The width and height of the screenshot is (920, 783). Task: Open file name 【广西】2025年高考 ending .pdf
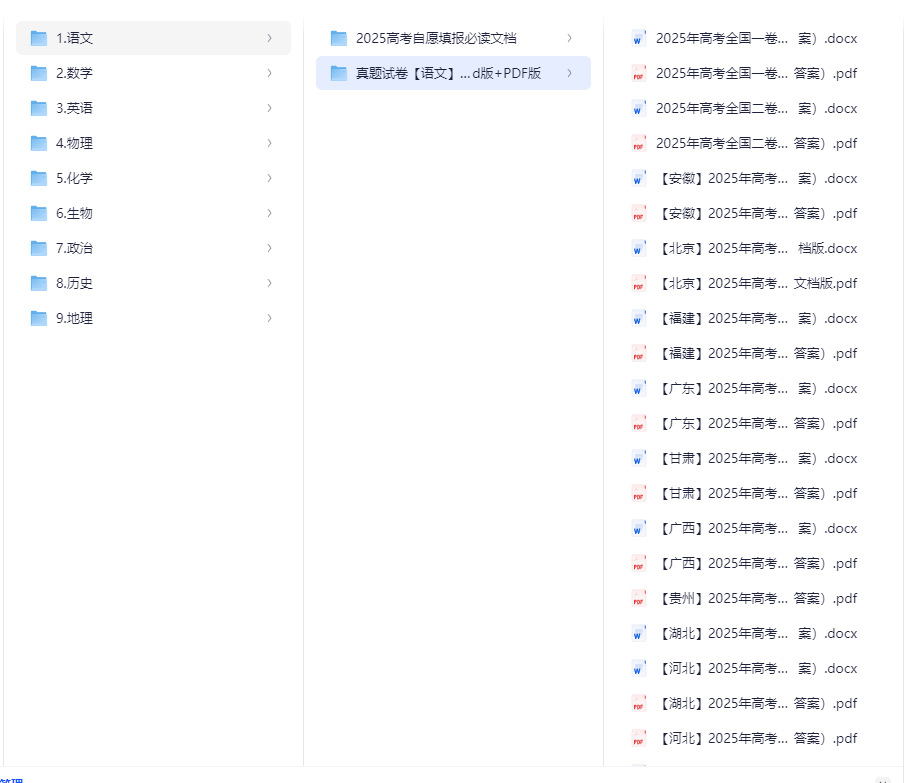(756, 563)
